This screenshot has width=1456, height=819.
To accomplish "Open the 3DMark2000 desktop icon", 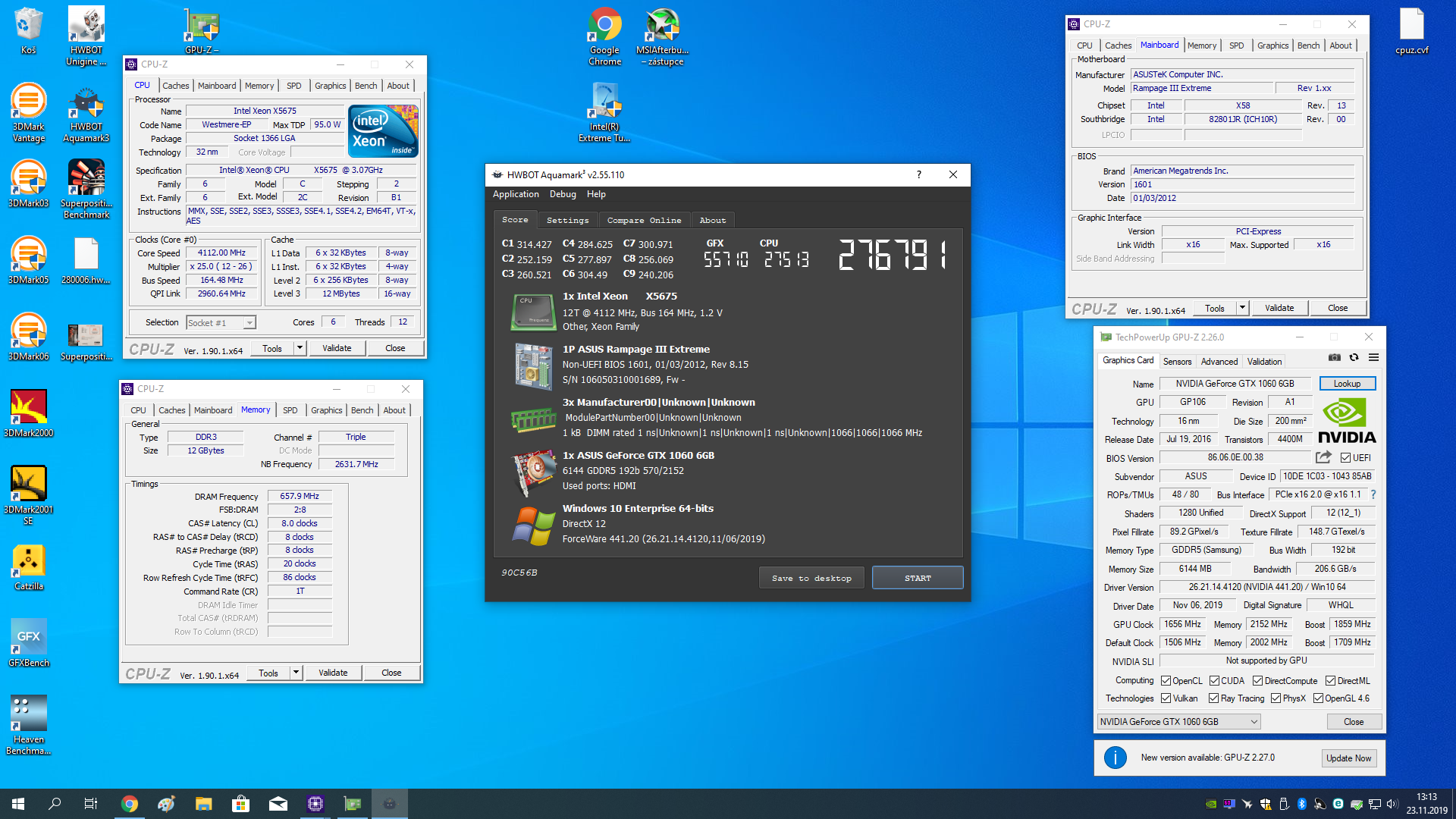I will (28, 413).
